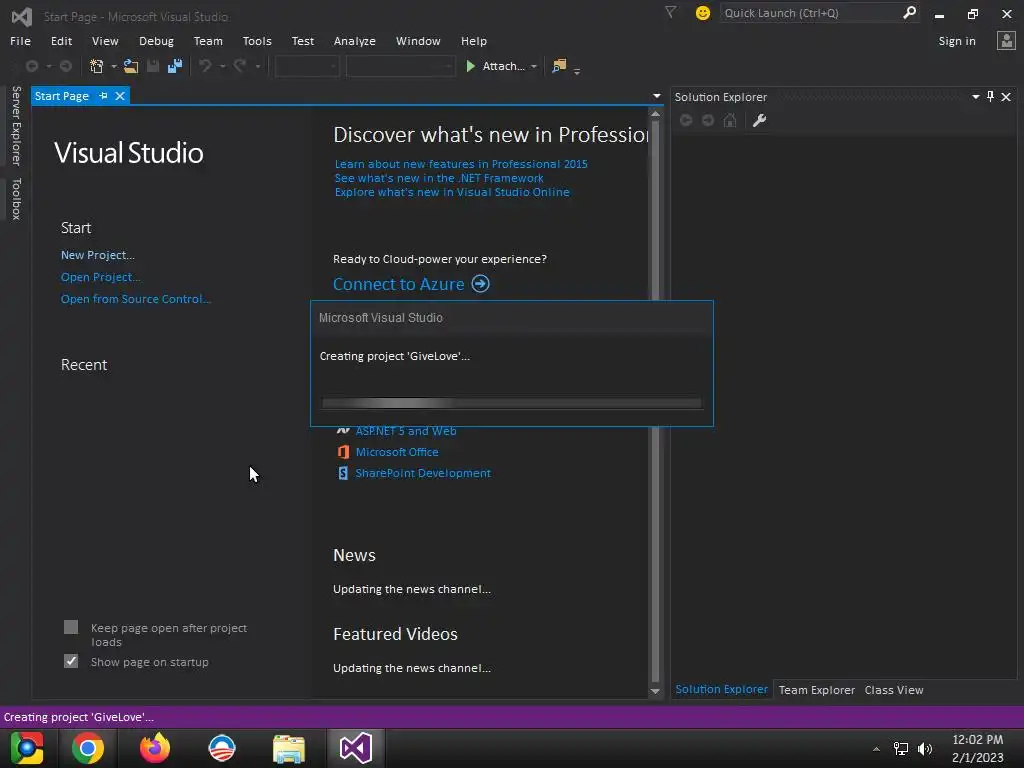The width and height of the screenshot is (1024, 768).
Task: Open Firefox from the taskbar
Action: click(155, 748)
